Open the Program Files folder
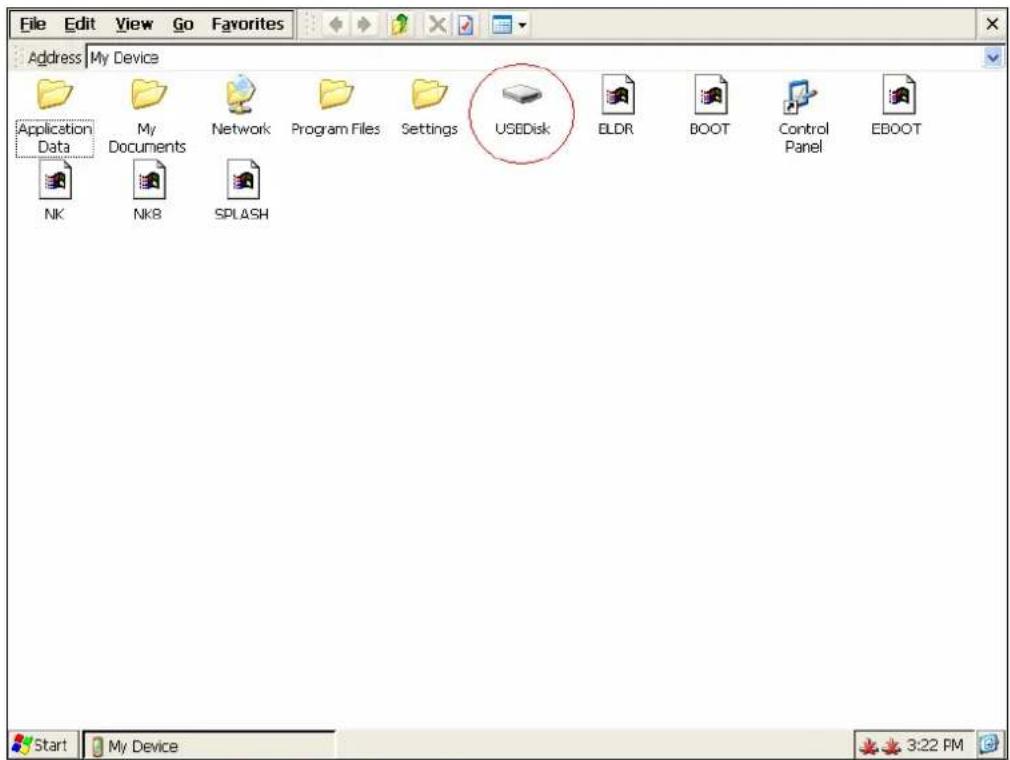The height and width of the screenshot is (760, 1010). point(336,107)
